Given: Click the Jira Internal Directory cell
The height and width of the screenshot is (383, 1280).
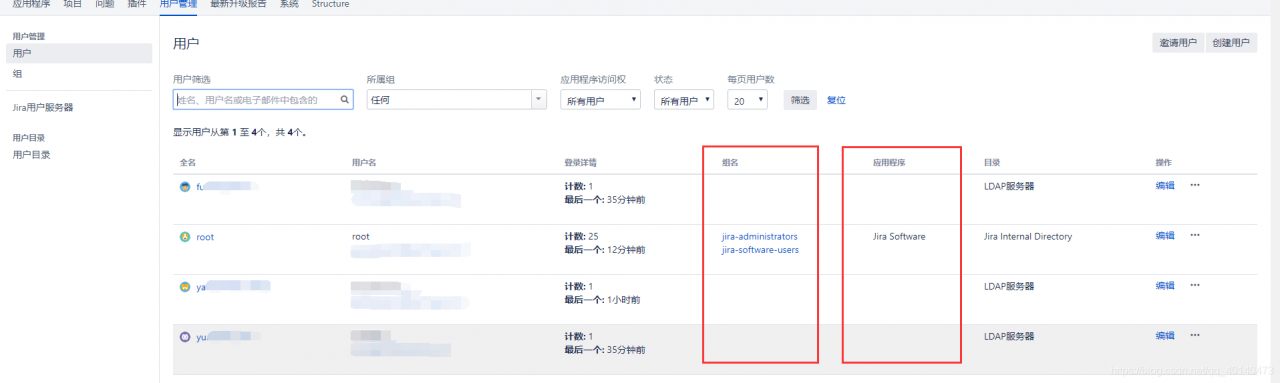Looking at the screenshot, I should [x=1028, y=237].
